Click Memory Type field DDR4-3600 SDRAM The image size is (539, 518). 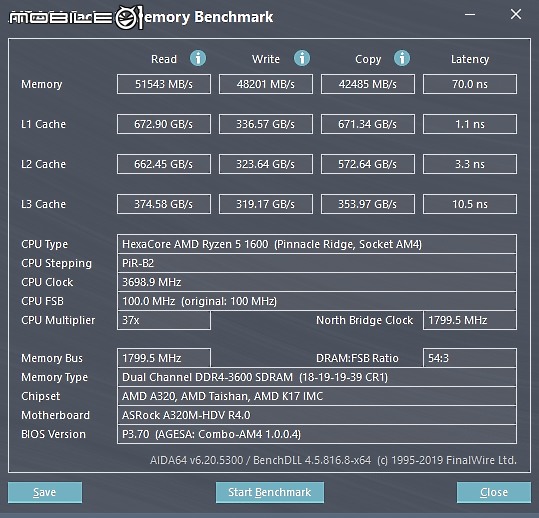coord(317,377)
